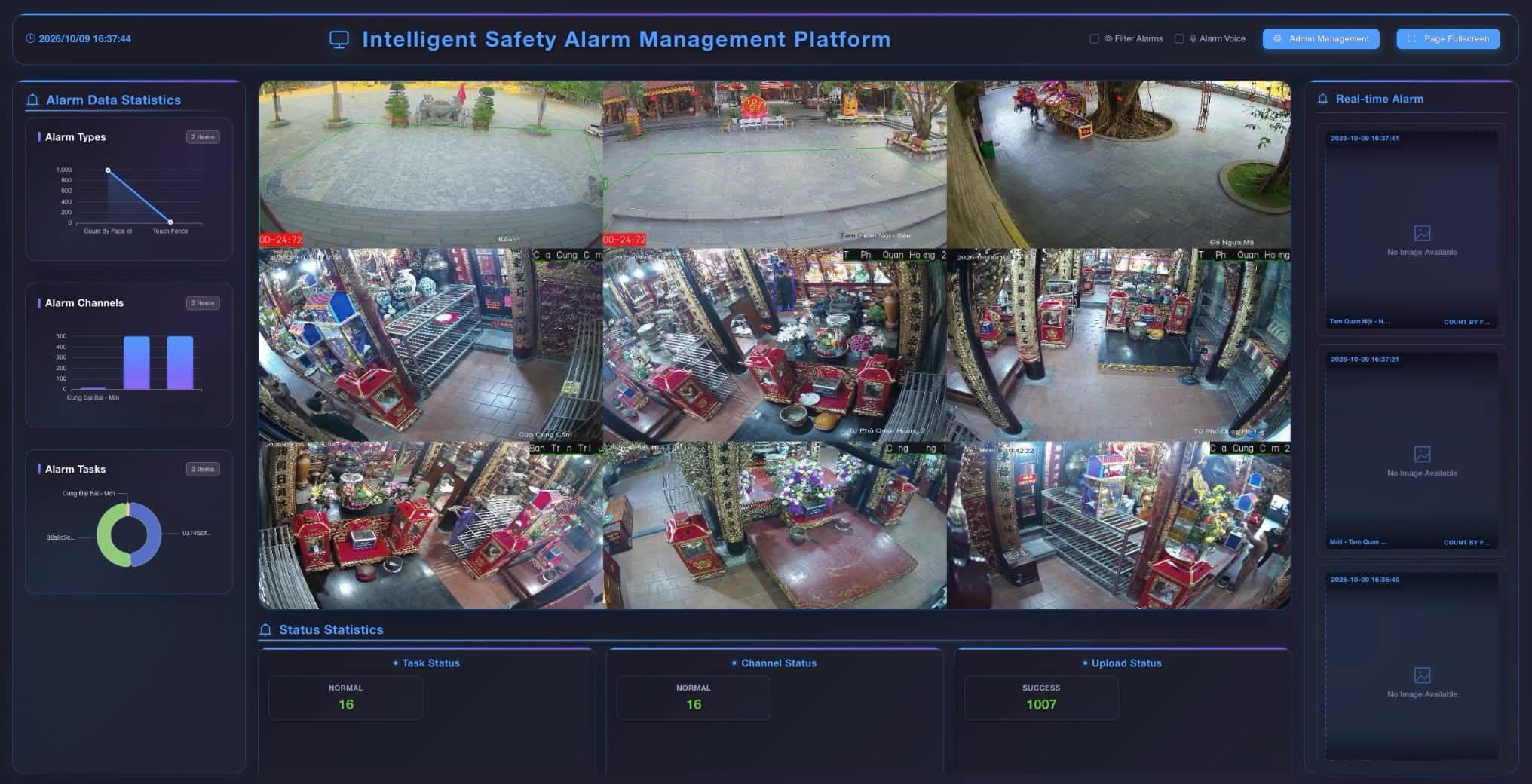1532x784 pixels.
Task: Click the 'Tam Quan Nội - N...' alarm label
Action: (1359, 322)
